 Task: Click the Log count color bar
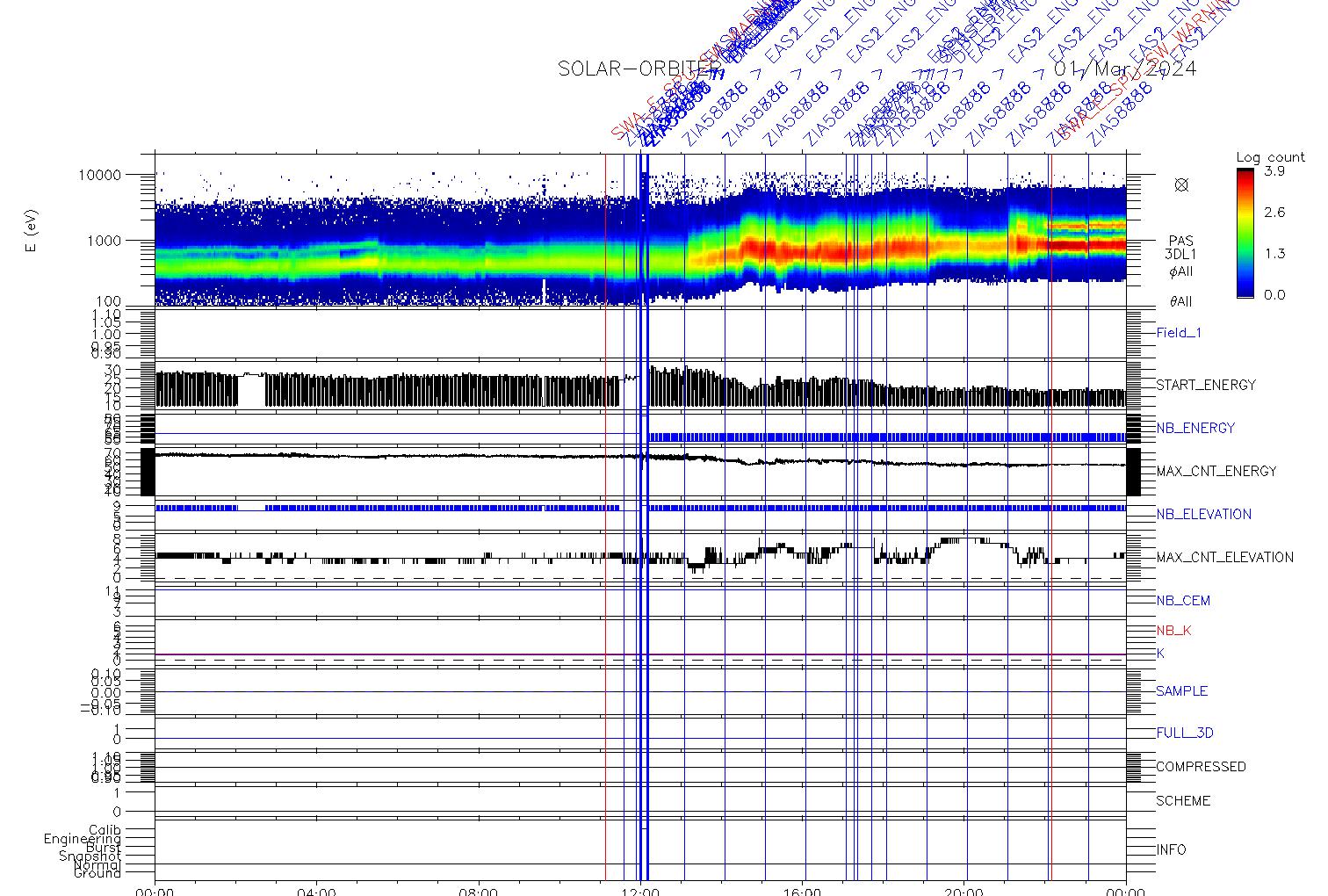click(1245, 233)
